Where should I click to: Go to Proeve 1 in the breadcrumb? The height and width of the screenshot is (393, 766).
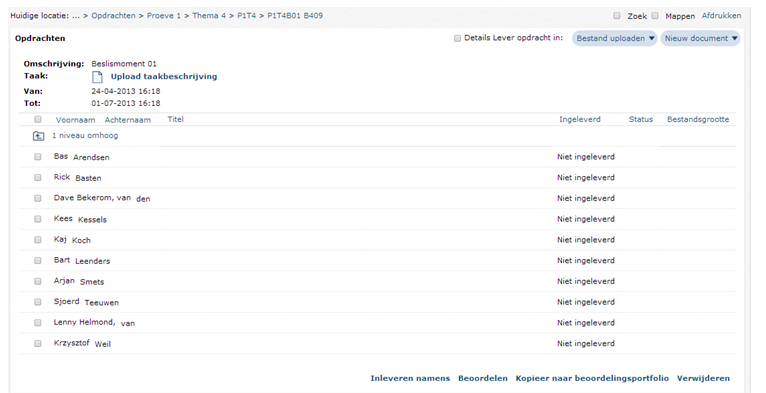(x=164, y=16)
